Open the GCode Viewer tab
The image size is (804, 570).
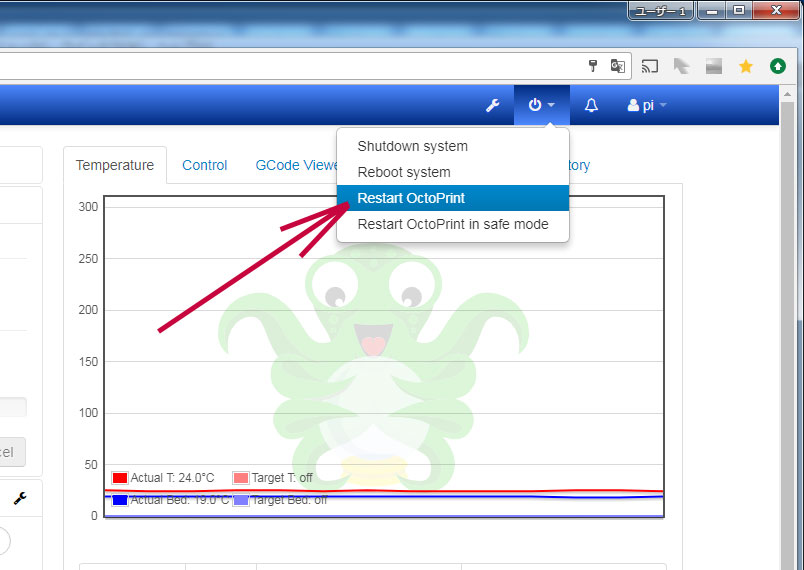click(x=296, y=165)
